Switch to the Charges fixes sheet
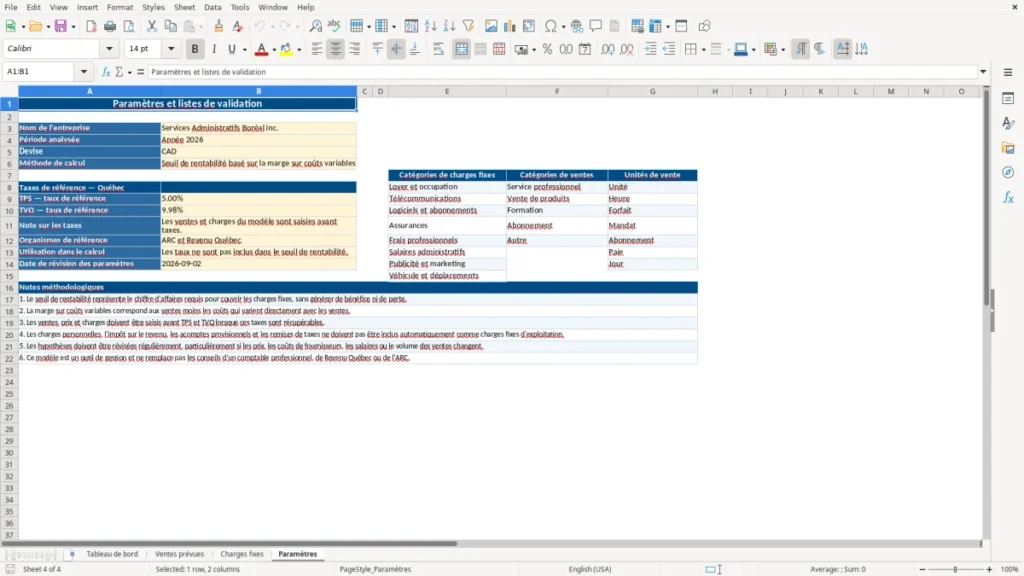The width and height of the screenshot is (1024, 576). click(242, 554)
